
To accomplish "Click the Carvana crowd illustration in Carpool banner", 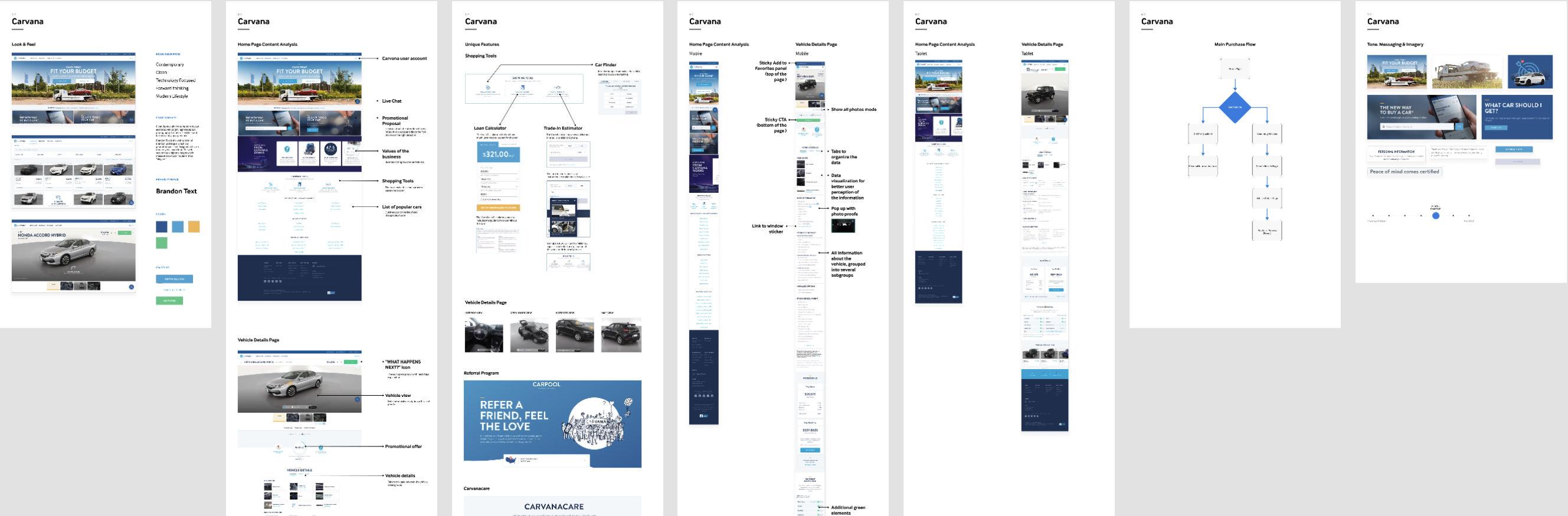I will point(596,423).
